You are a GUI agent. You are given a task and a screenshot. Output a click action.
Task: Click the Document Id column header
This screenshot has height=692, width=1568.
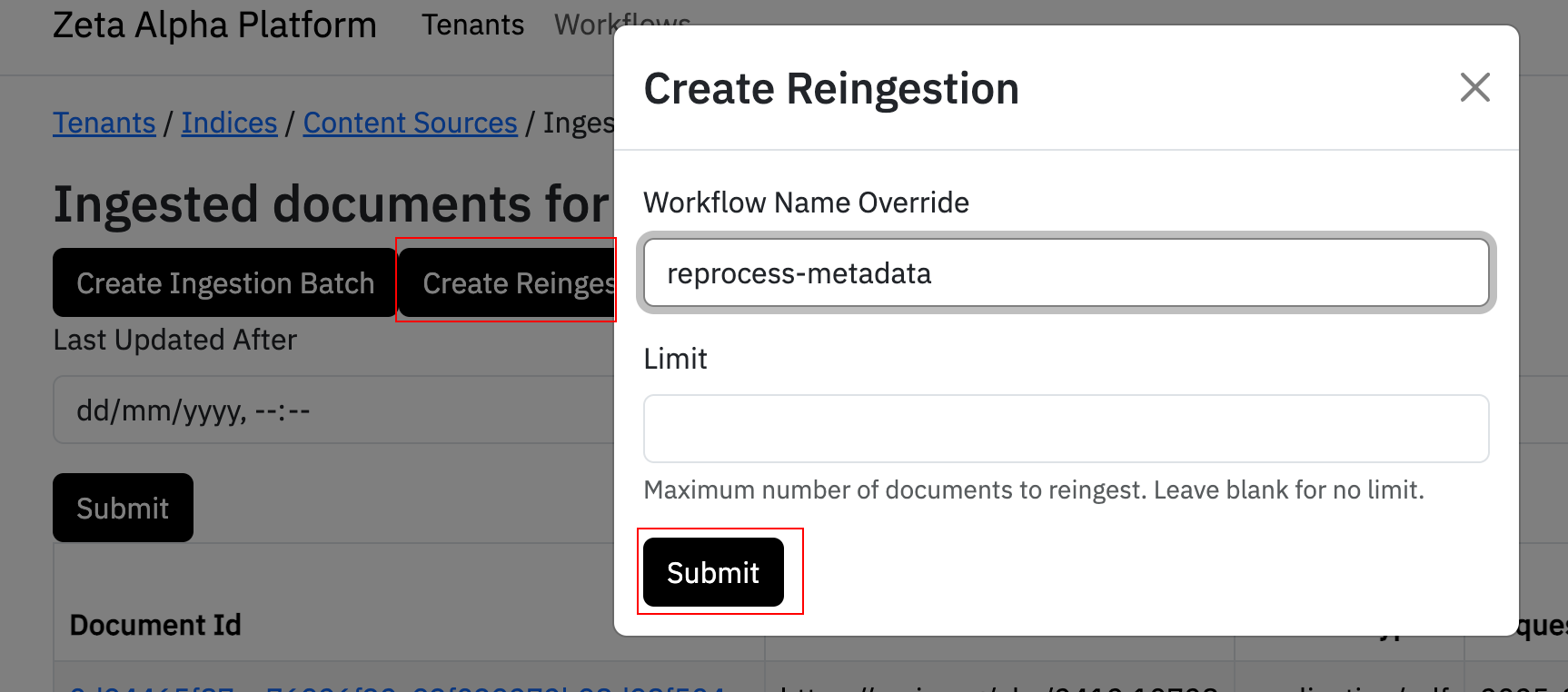coord(155,625)
